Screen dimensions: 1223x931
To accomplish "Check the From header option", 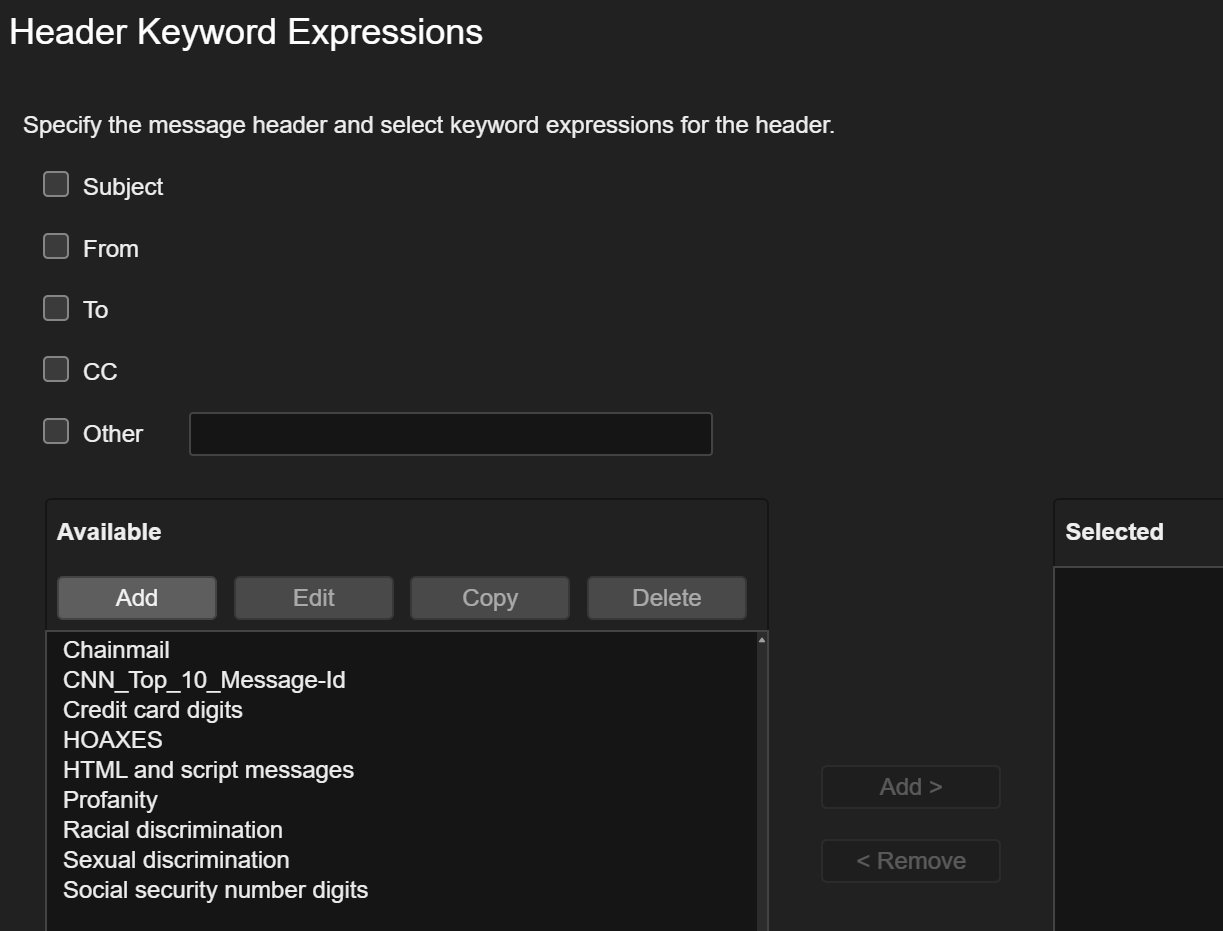I will pos(56,247).
